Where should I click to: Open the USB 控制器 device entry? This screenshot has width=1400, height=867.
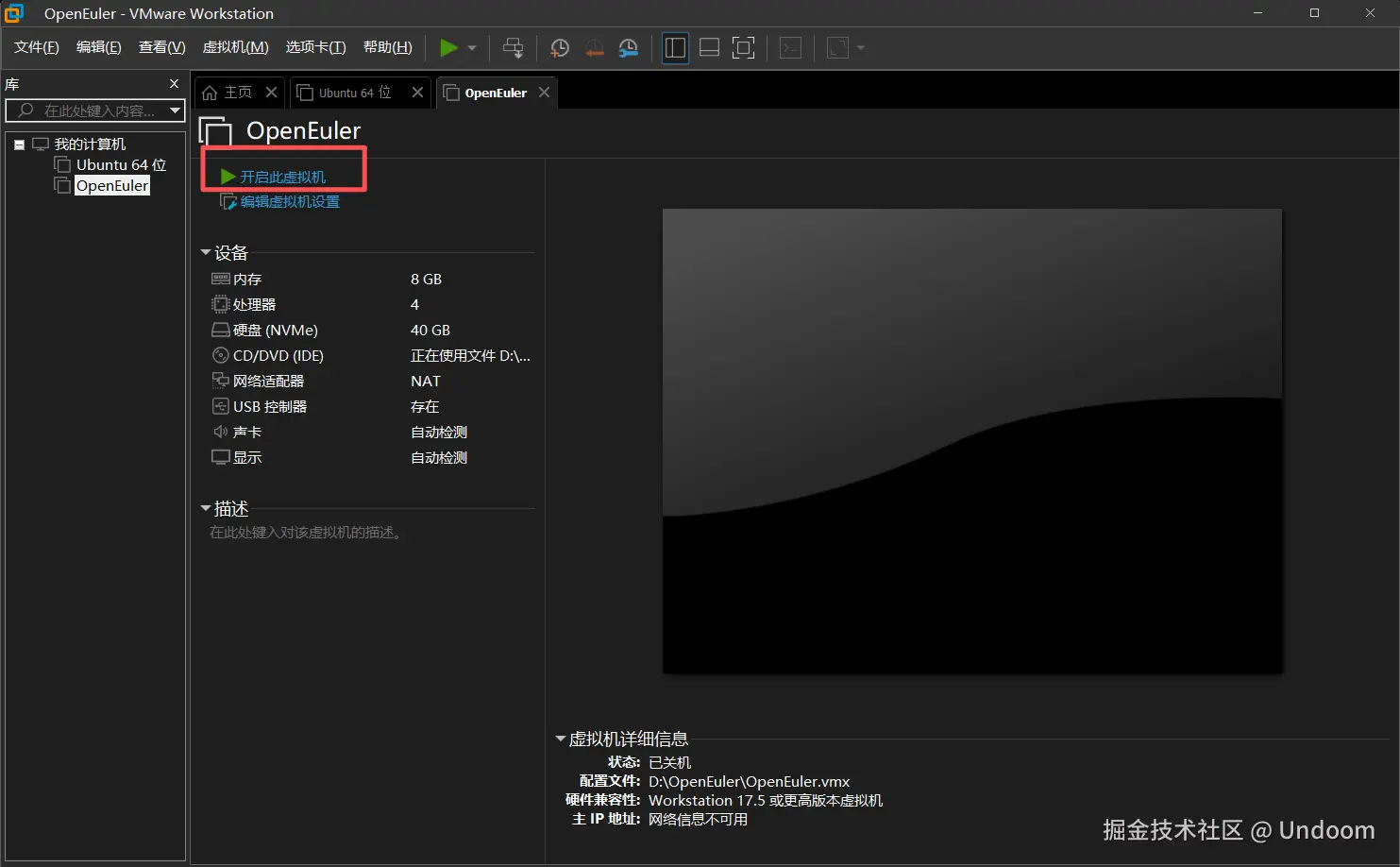(259, 406)
